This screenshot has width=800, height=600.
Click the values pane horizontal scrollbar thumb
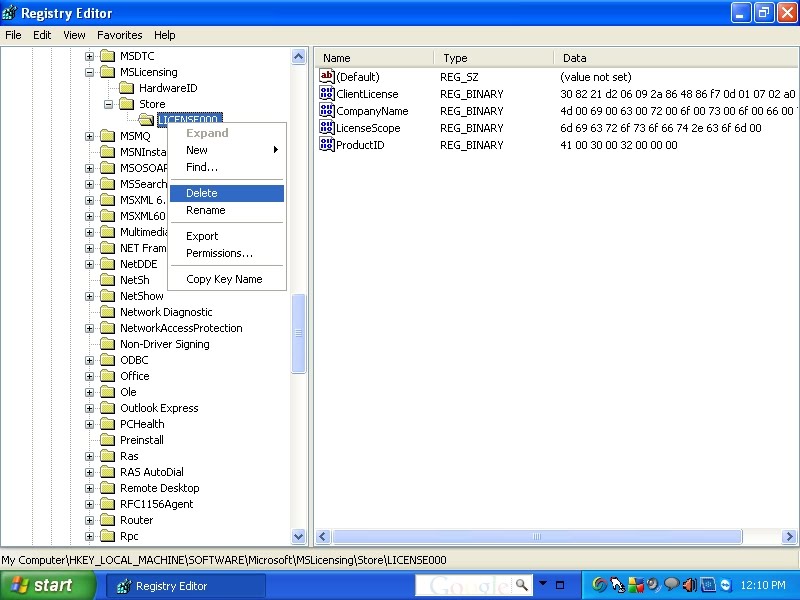pyautogui.click(x=537, y=536)
